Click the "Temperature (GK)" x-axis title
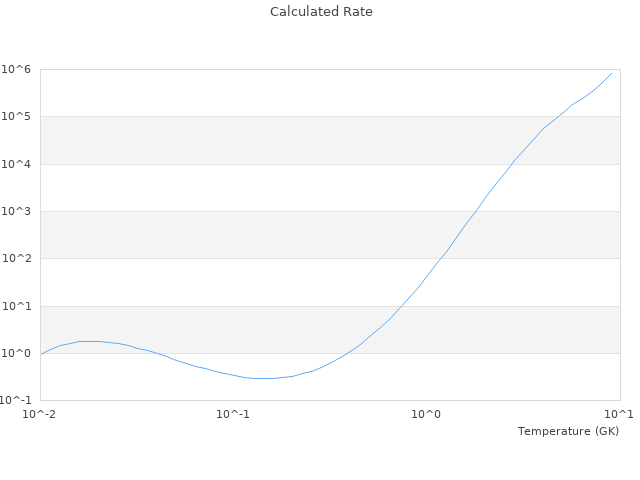 click(568, 431)
